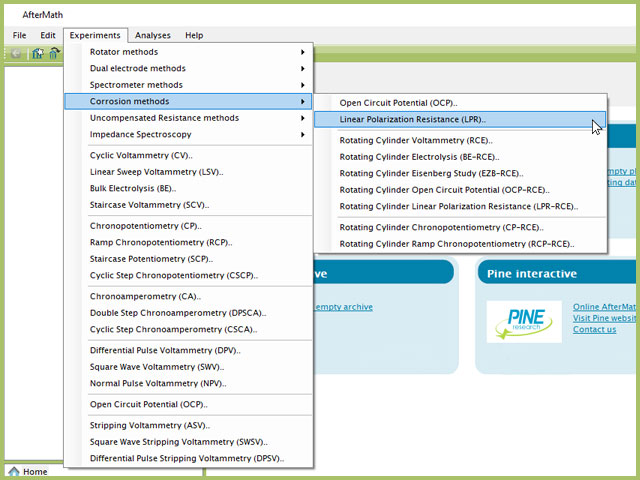Click the back arrow toolbar icon
Image resolution: width=640 pixels, height=480 pixels.
(x=16, y=53)
